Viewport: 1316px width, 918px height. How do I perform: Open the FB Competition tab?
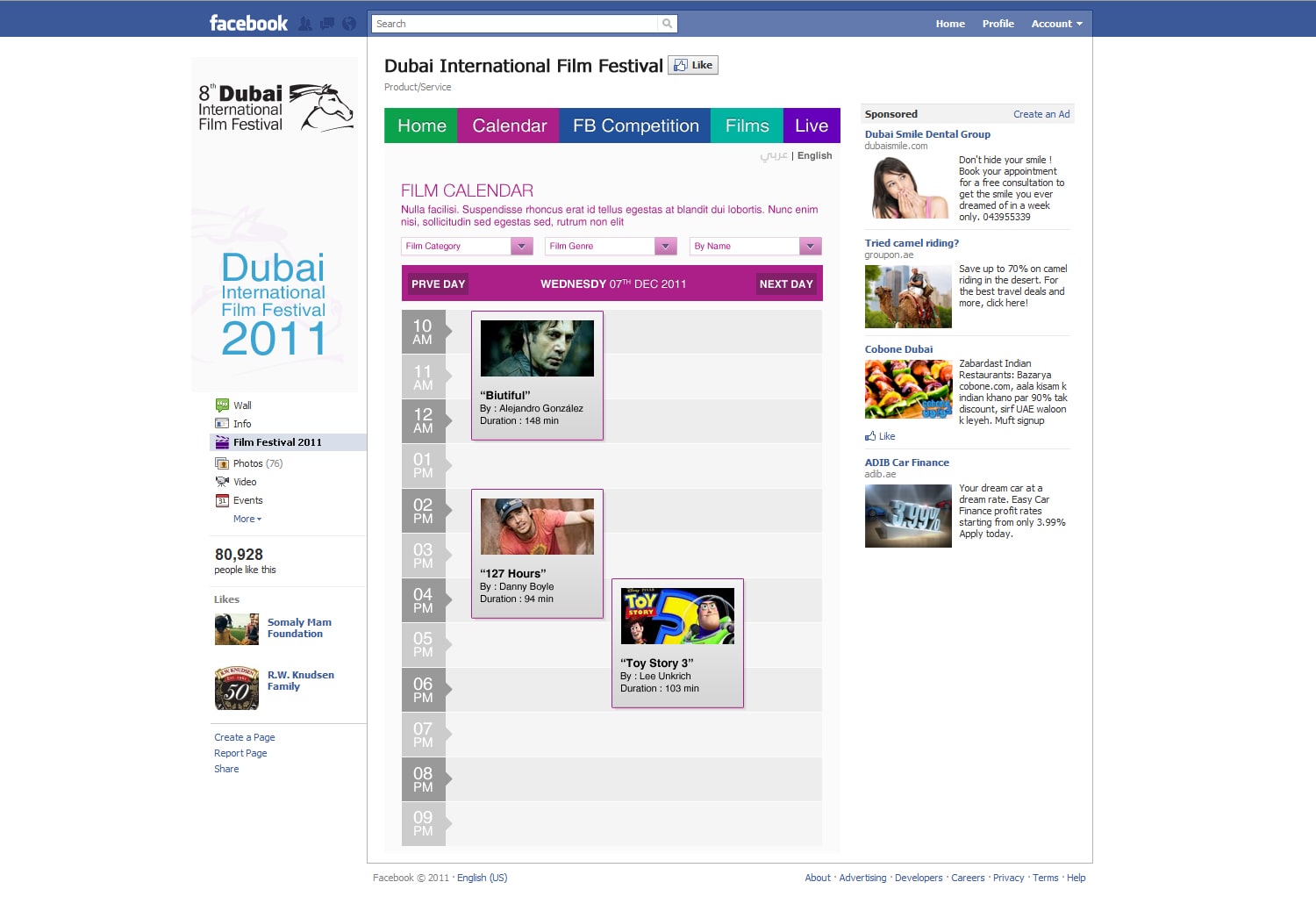click(x=636, y=126)
